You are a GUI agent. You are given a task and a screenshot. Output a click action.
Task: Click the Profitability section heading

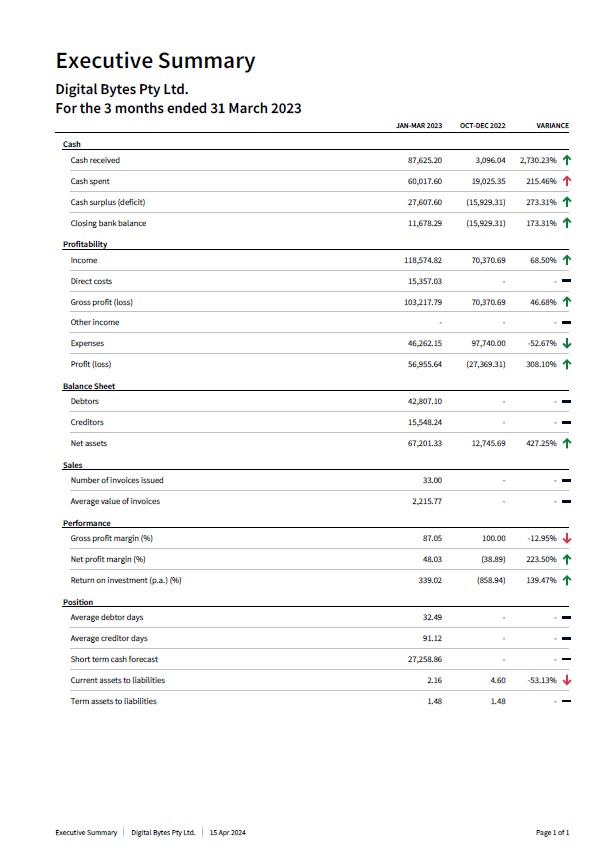(x=85, y=244)
